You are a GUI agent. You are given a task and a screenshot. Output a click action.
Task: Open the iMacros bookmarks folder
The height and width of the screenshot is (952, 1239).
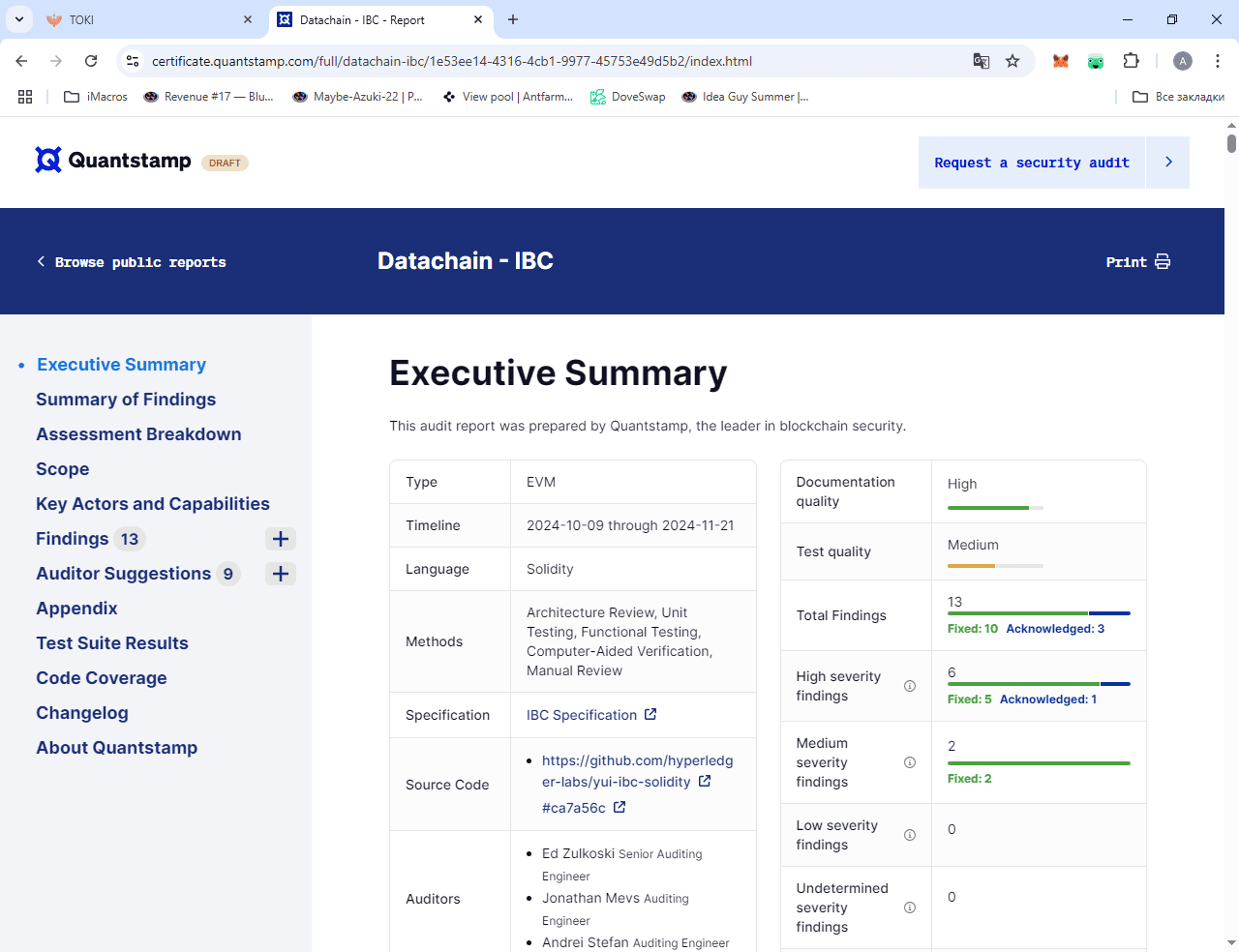(x=96, y=97)
